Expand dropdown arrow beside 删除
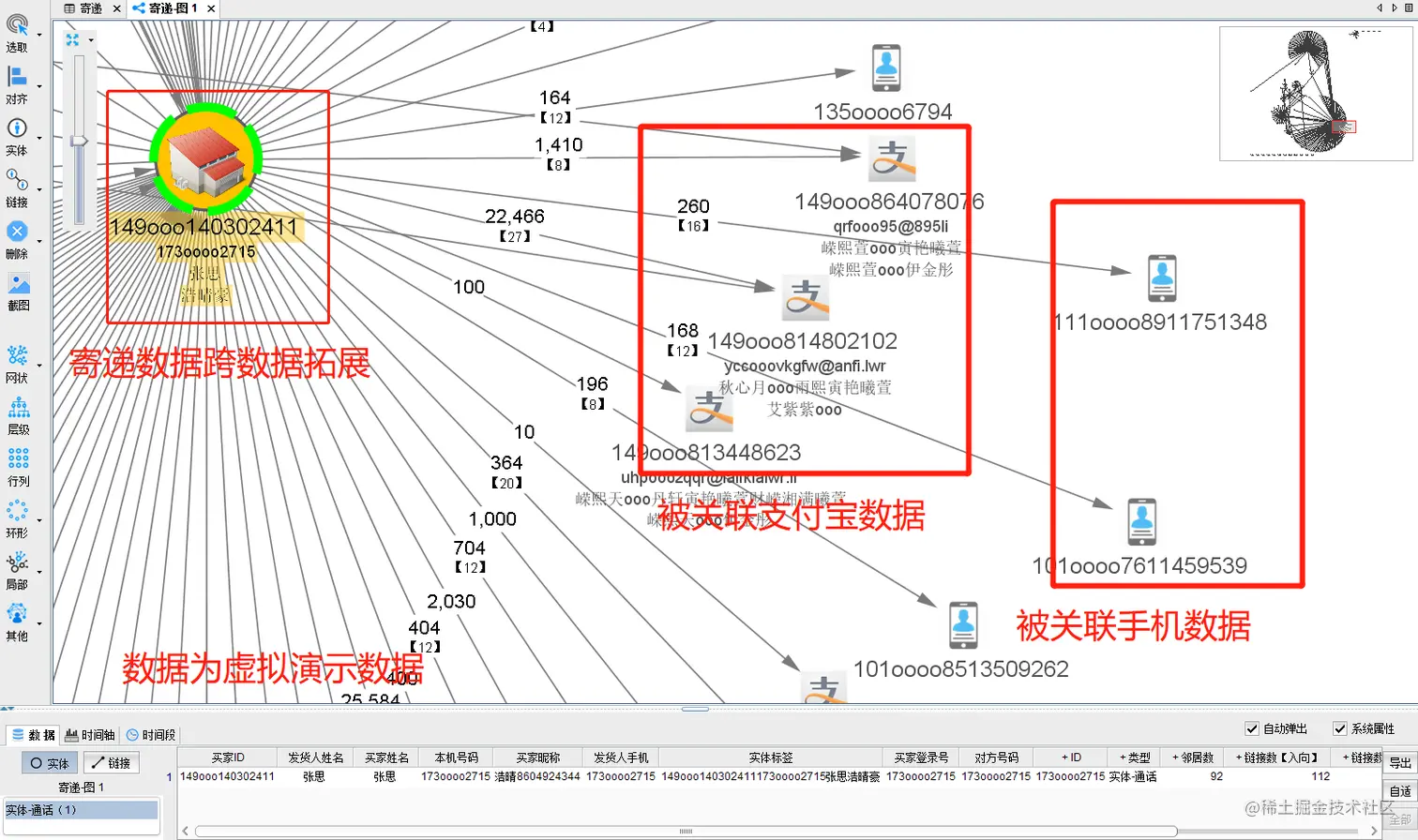The width and height of the screenshot is (1418, 840). click(x=39, y=240)
